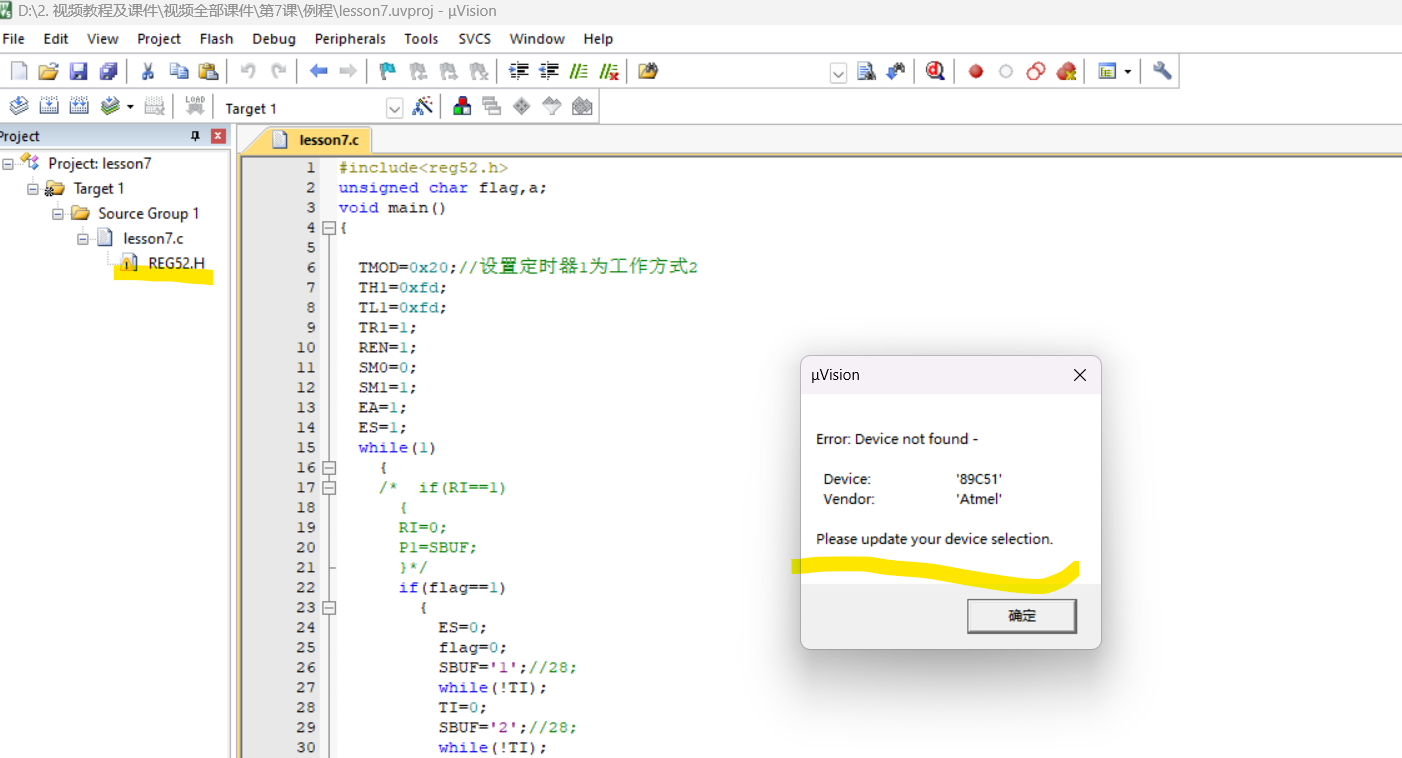
Task: Comment selection with green slashes icon
Action: coord(579,71)
